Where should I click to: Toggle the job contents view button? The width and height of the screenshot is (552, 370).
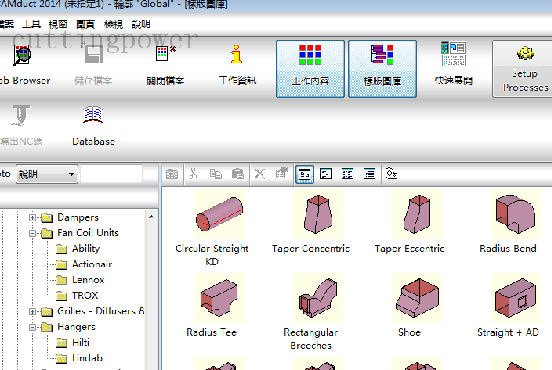click(310, 69)
